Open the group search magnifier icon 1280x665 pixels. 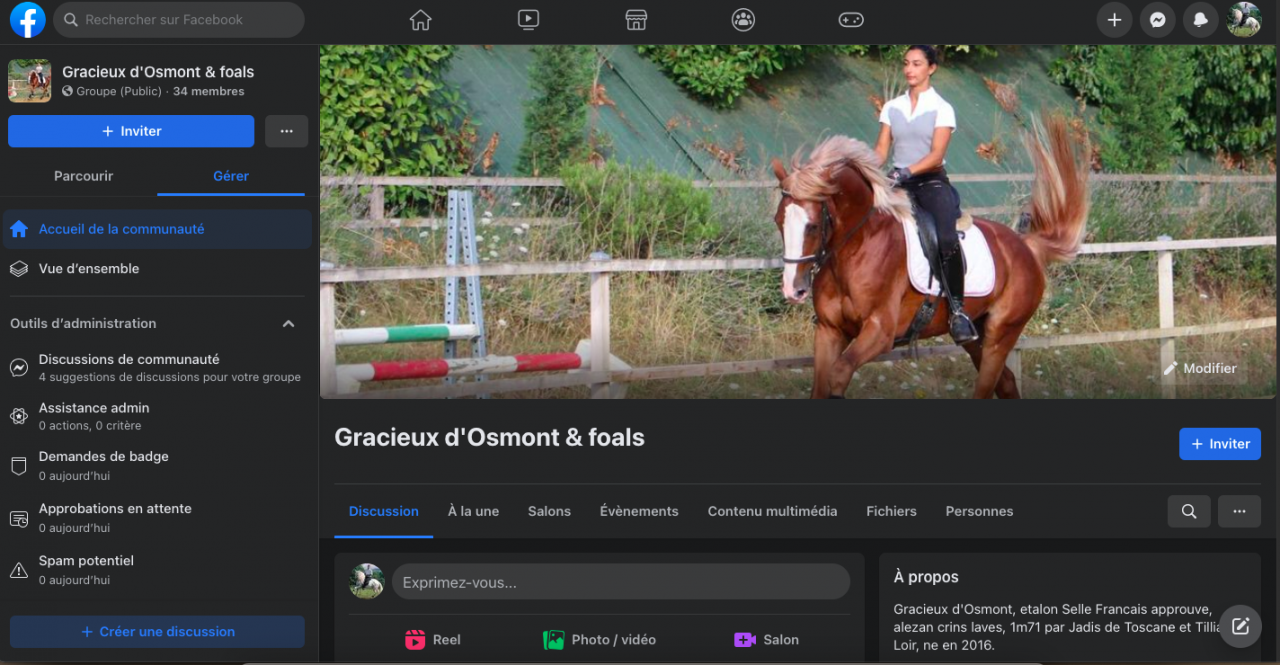coord(1188,511)
